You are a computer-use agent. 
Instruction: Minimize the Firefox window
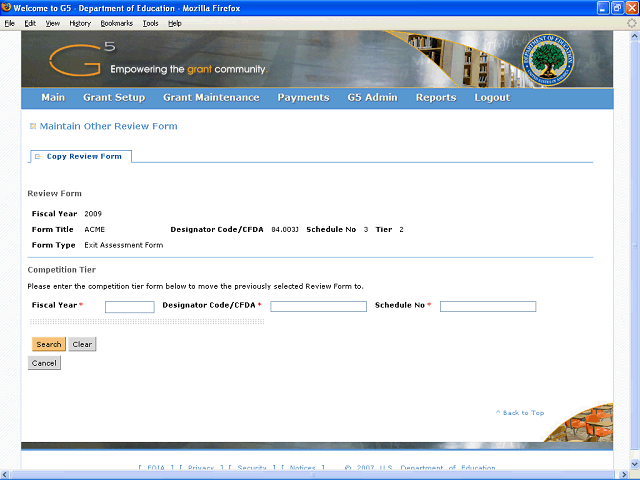(x=603, y=8)
